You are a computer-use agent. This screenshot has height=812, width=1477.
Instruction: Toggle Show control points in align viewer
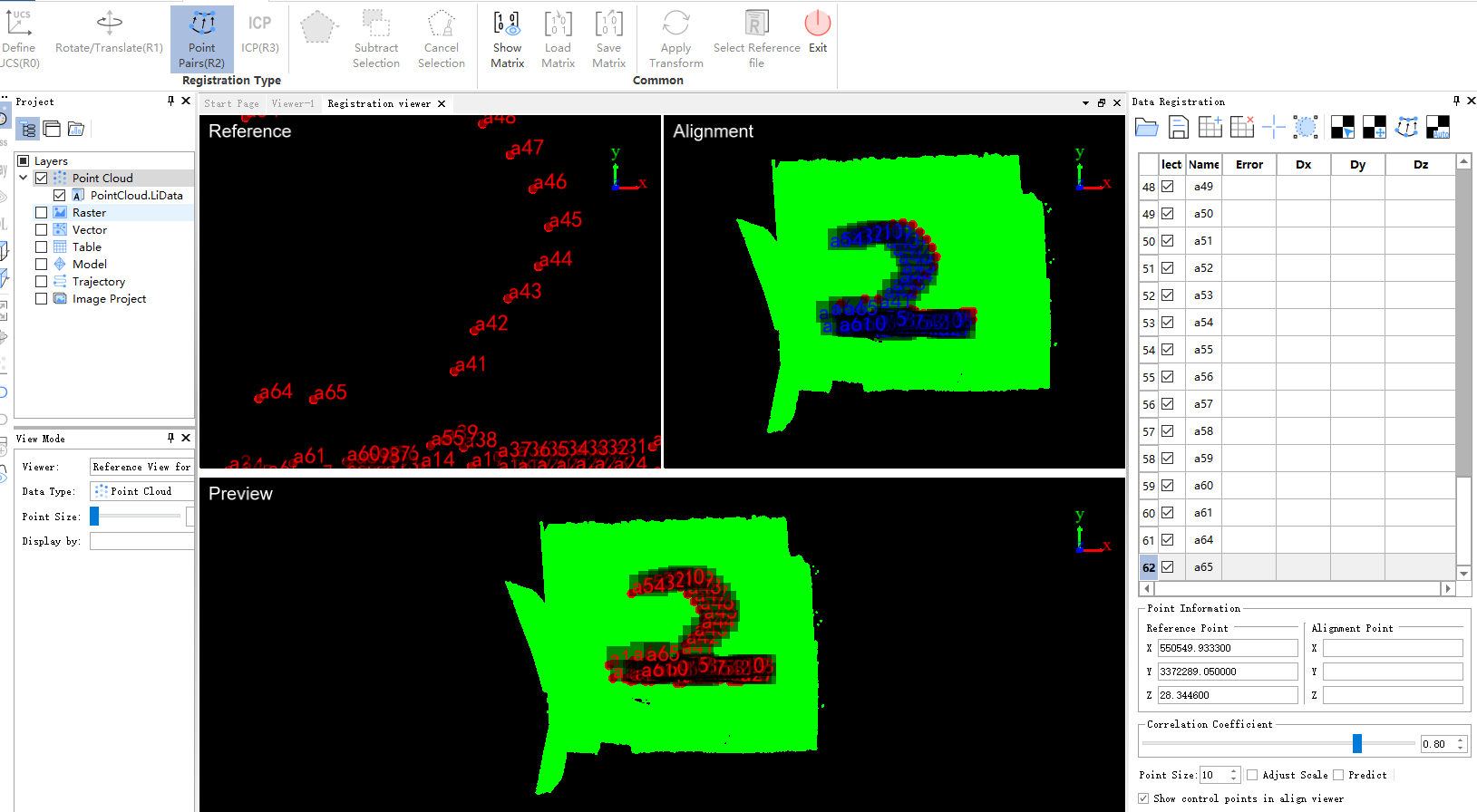click(x=1143, y=798)
